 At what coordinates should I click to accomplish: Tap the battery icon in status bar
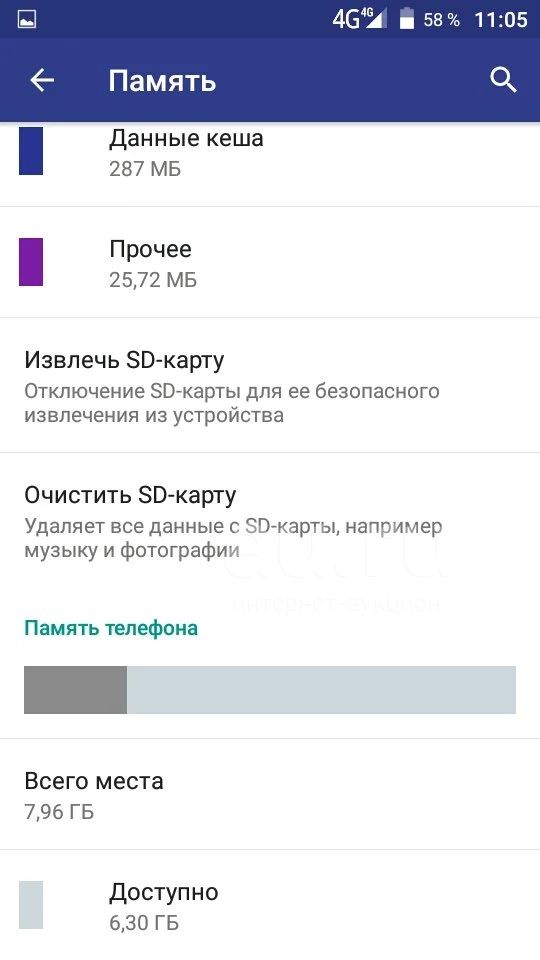coord(407,19)
